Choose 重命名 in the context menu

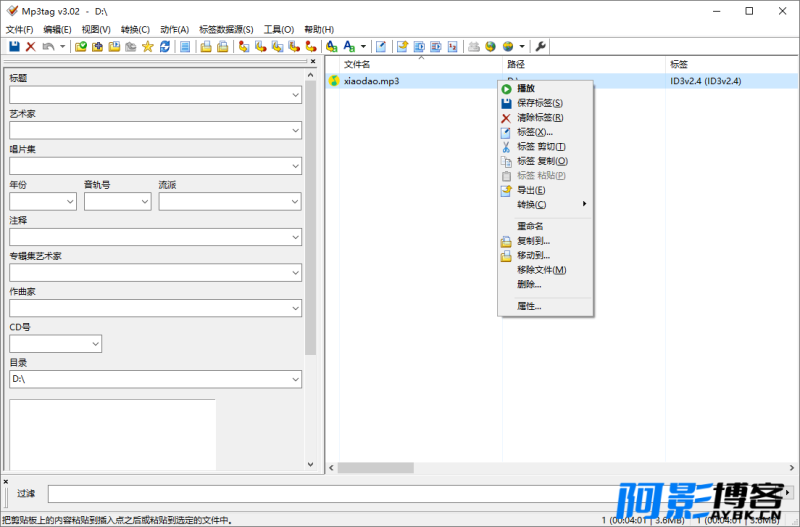click(x=545, y=226)
